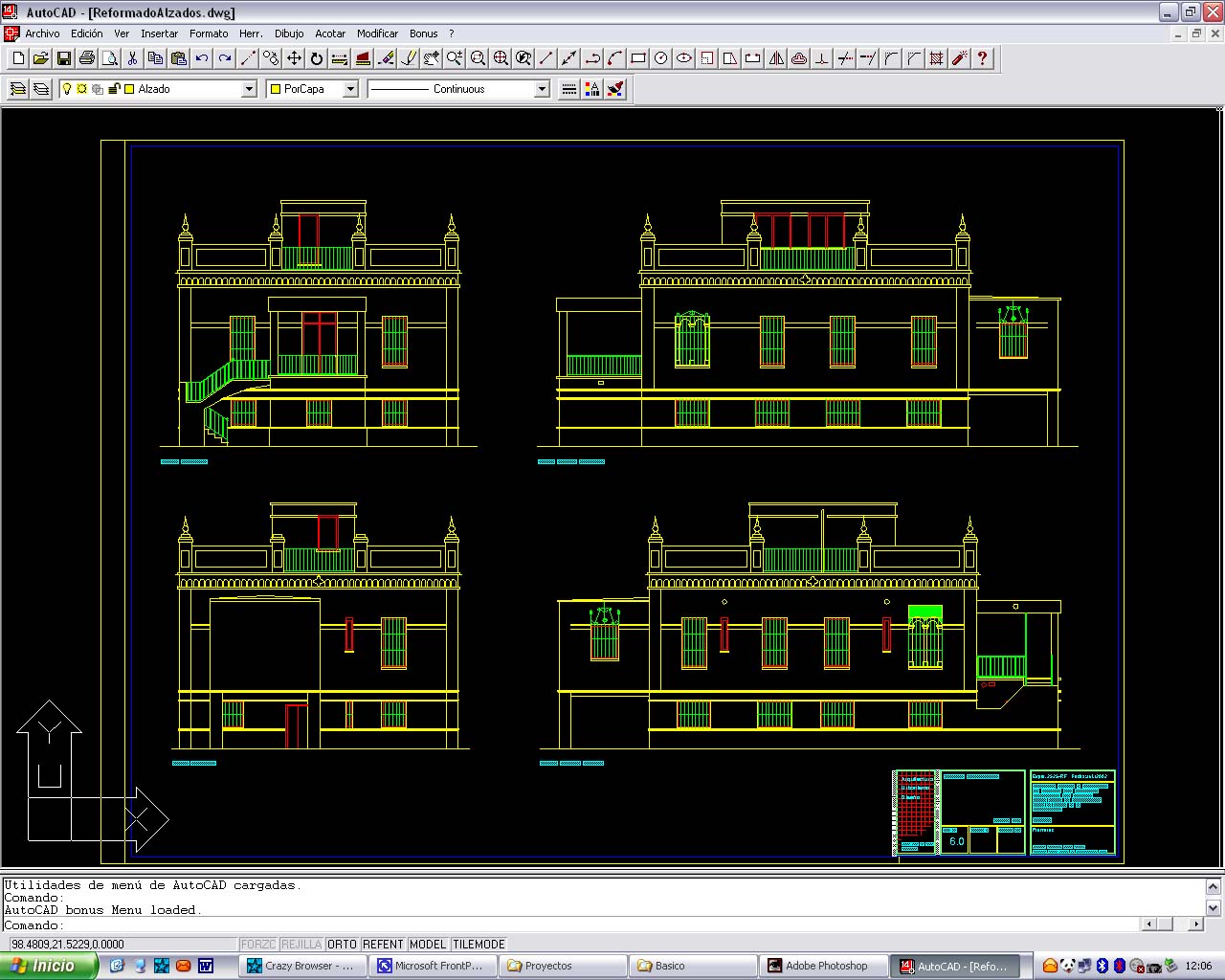The width and height of the screenshot is (1225, 980).
Task: Select the Rectangle draw tool
Action: tap(638, 58)
